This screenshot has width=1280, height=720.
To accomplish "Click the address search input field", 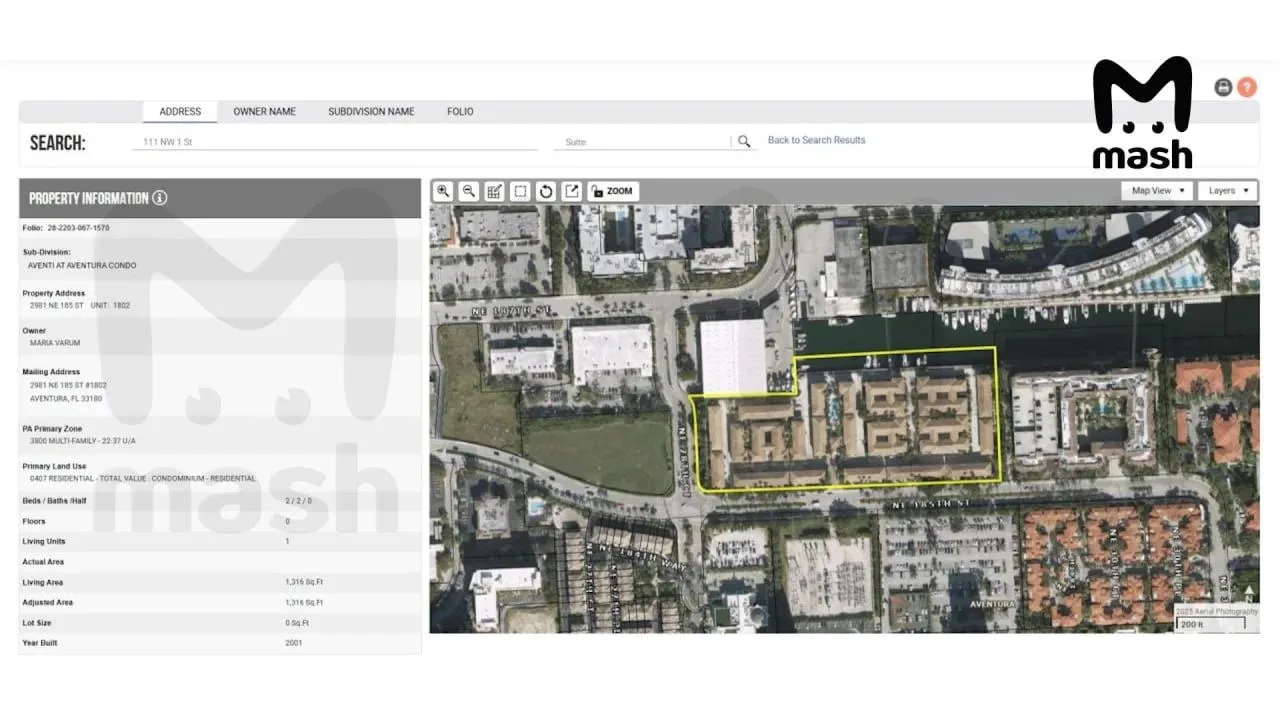I will click(x=334, y=142).
